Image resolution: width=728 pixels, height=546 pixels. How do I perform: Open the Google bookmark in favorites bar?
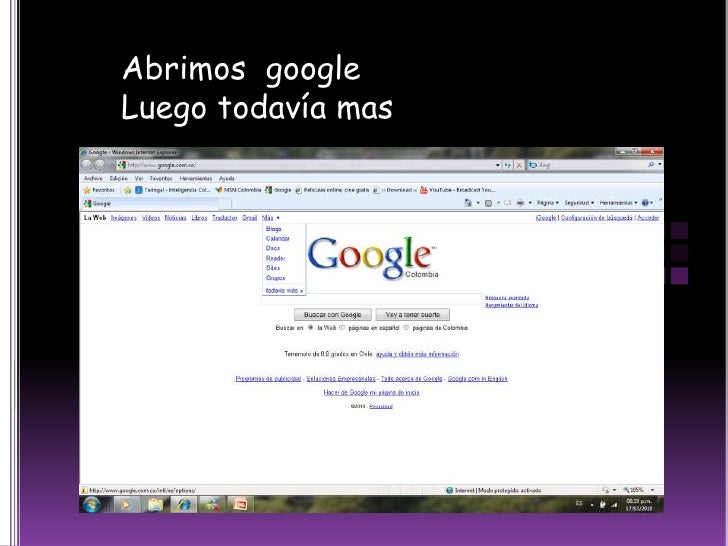pyautogui.click(x=278, y=190)
